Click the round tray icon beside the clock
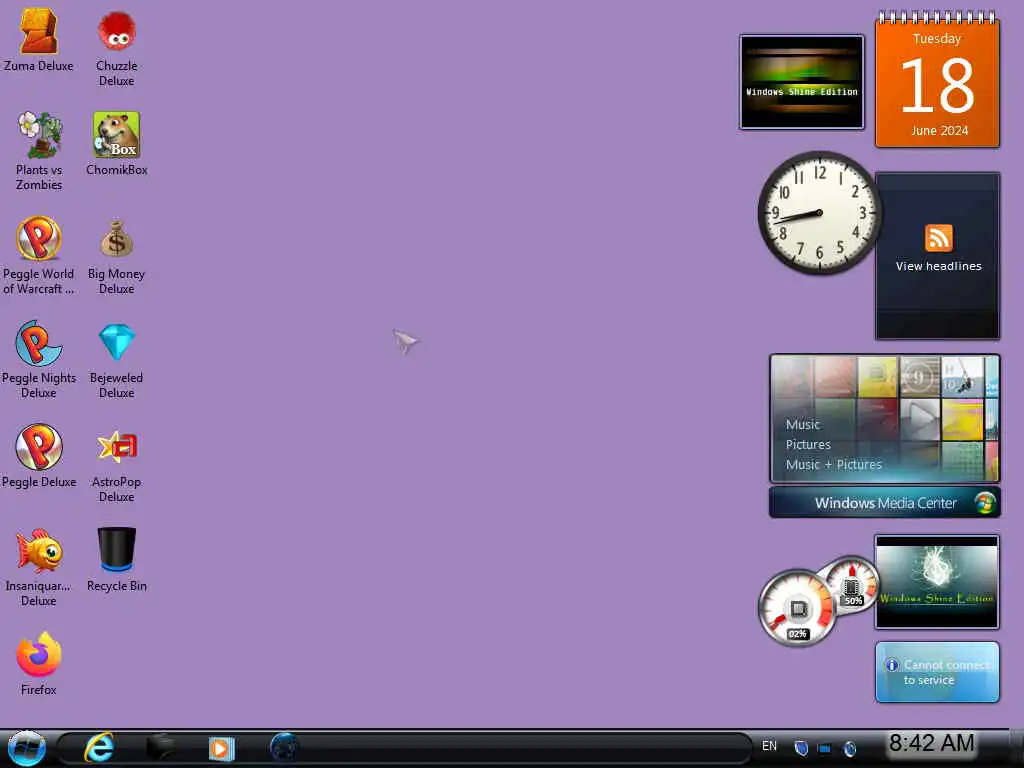 click(850, 748)
